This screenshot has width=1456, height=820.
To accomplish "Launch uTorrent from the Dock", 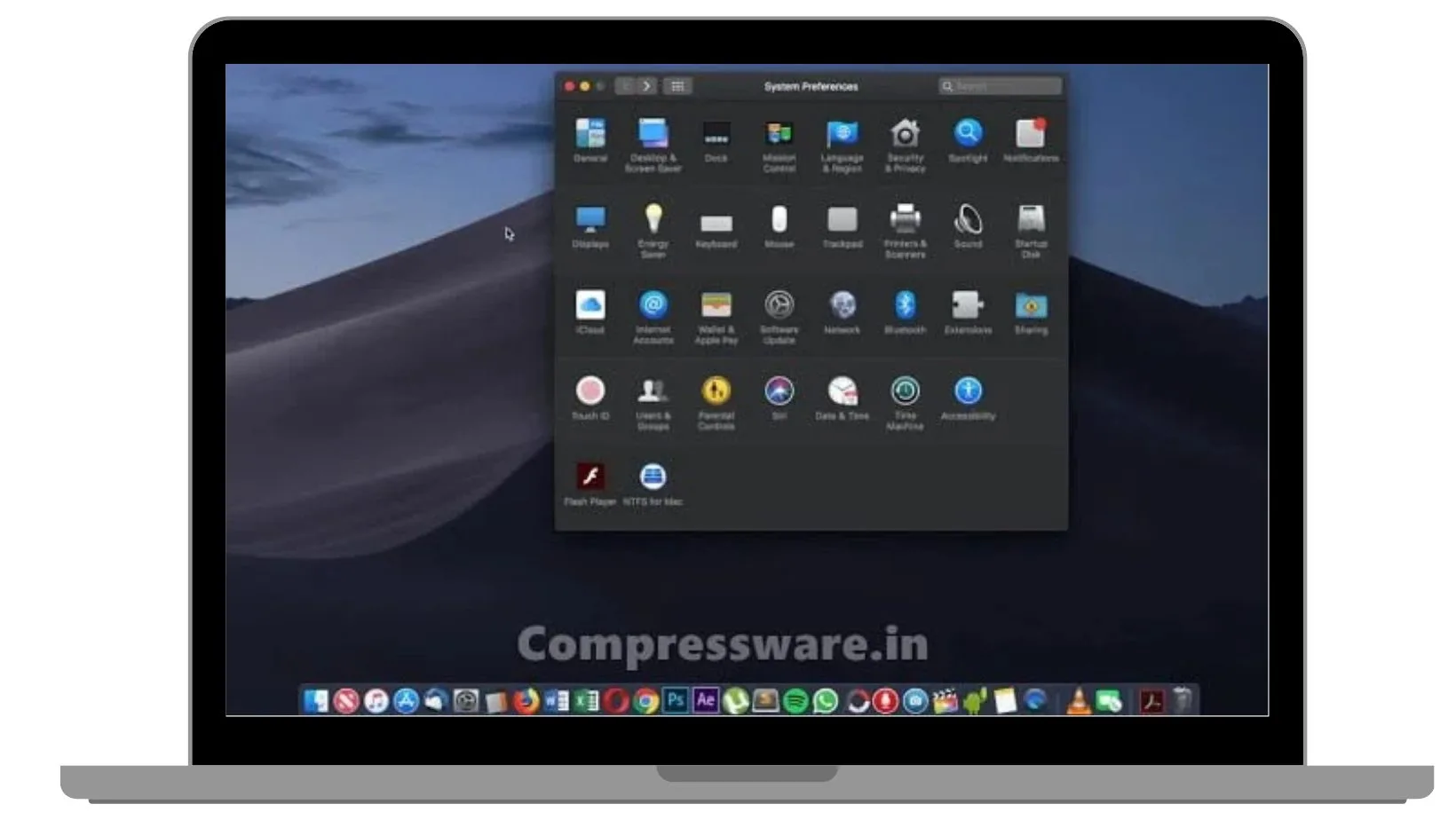I will [x=736, y=701].
